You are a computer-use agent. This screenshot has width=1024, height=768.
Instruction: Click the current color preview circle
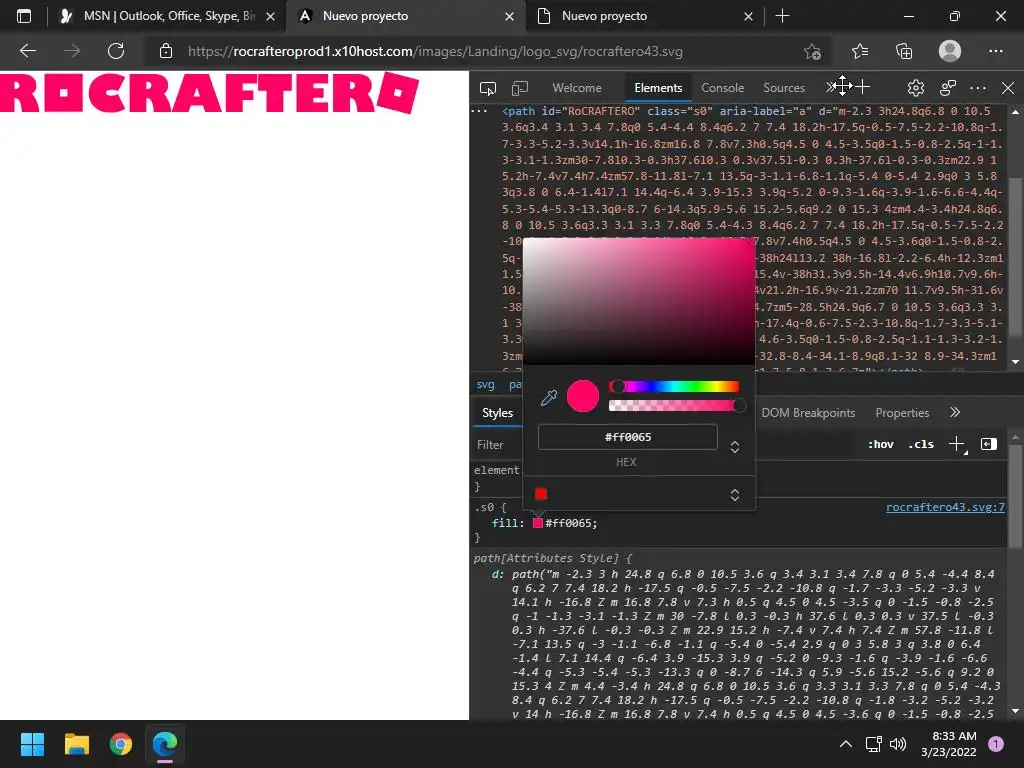[x=583, y=396]
